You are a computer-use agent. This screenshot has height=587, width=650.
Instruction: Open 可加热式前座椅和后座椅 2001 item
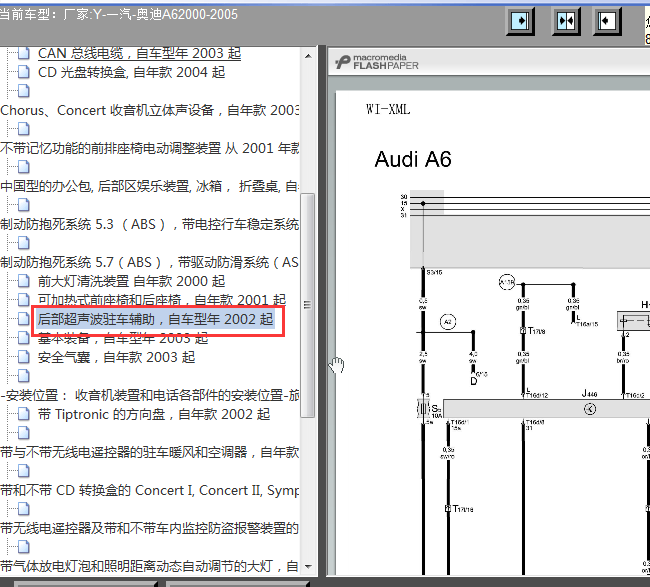(x=162, y=300)
